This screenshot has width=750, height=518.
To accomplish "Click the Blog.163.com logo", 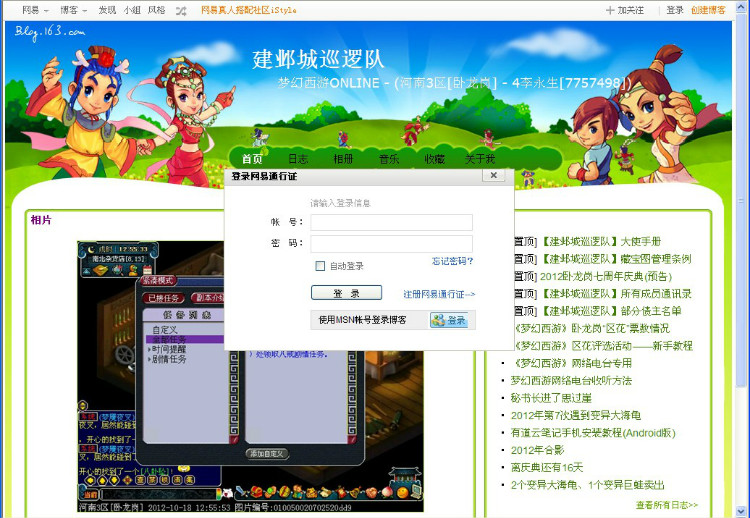I will pyautogui.click(x=50, y=32).
